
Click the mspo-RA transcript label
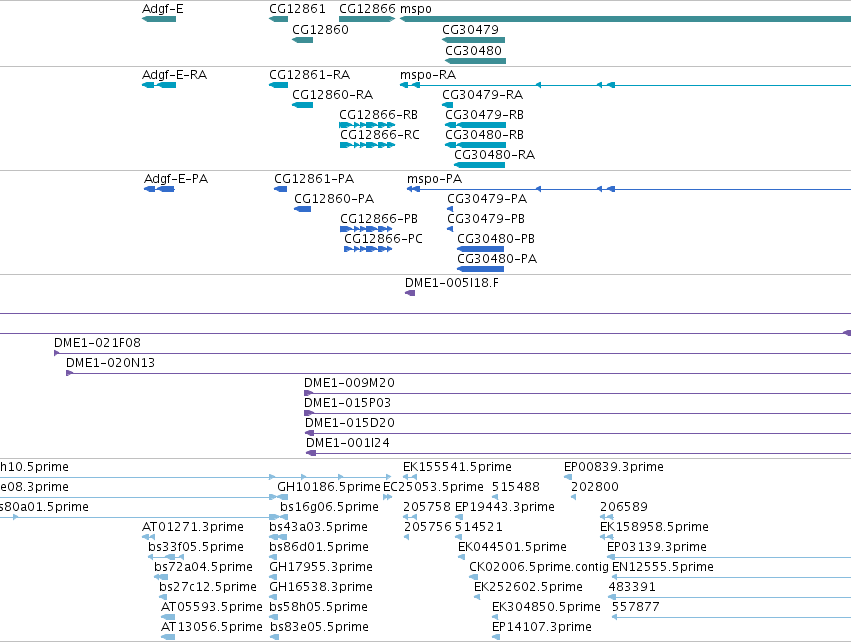click(x=428, y=74)
